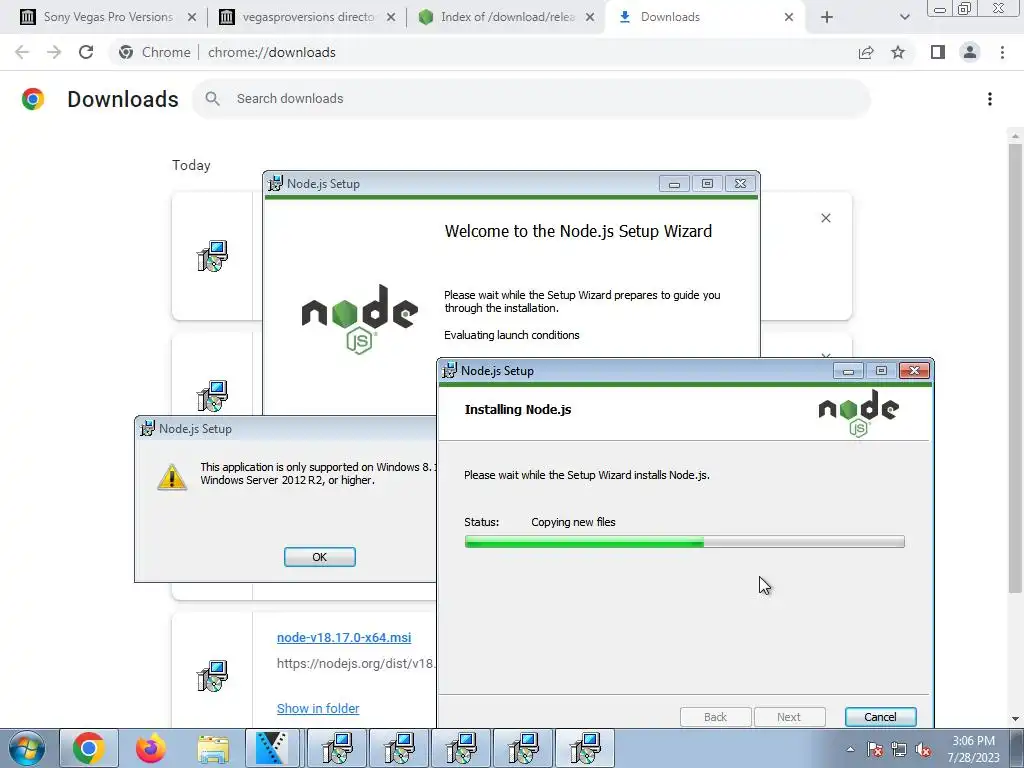Click the Chrome logo on Downloads page

point(33,99)
